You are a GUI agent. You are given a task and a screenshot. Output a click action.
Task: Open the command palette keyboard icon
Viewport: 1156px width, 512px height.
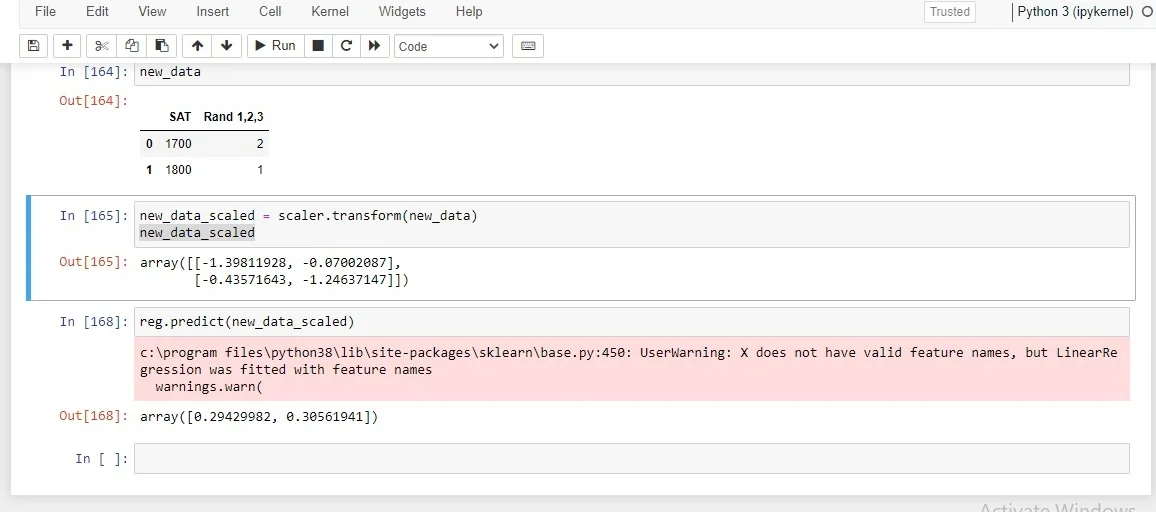pyautogui.click(x=528, y=46)
